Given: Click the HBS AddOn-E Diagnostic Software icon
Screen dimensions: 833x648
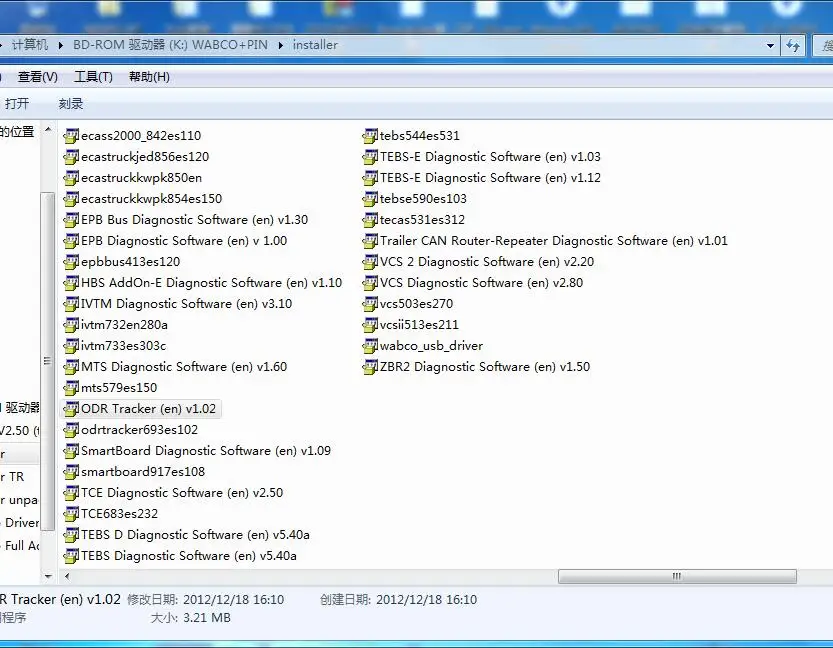Looking at the screenshot, I should (x=71, y=283).
